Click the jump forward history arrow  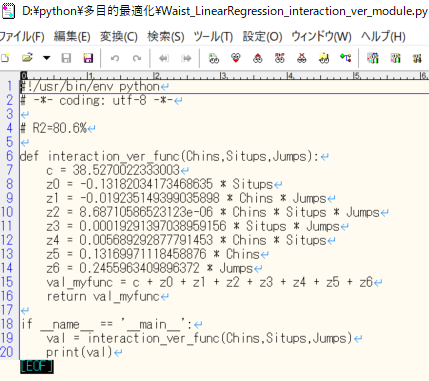click(x=186, y=58)
